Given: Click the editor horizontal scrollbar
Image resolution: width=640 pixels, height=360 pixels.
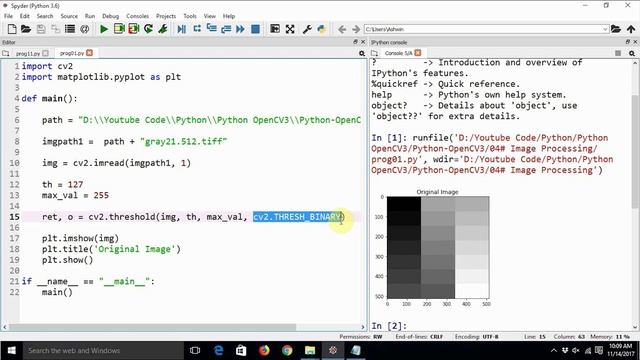Looking at the screenshot, I should click(x=152, y=327).
